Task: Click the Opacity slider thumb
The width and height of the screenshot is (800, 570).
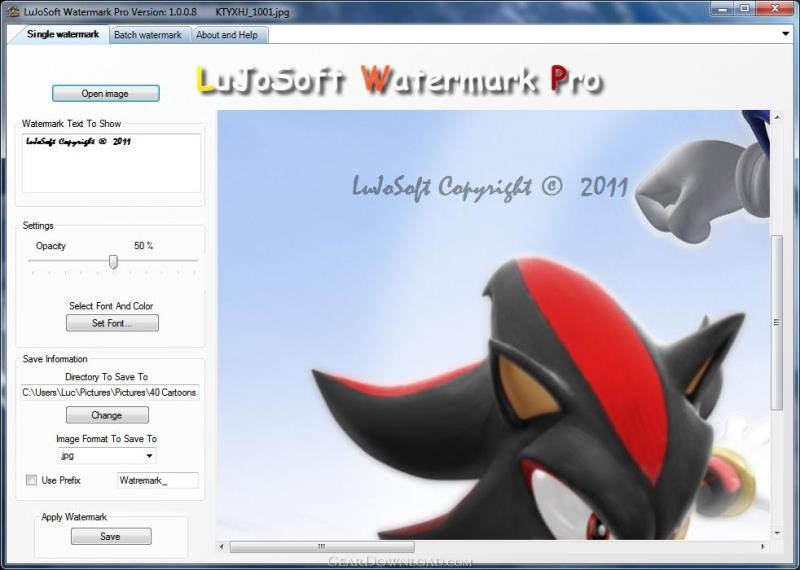Action: tap(113, 262)
